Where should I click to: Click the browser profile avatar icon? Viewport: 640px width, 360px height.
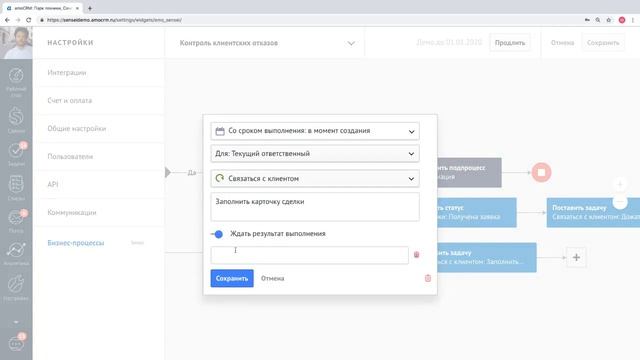622,20
